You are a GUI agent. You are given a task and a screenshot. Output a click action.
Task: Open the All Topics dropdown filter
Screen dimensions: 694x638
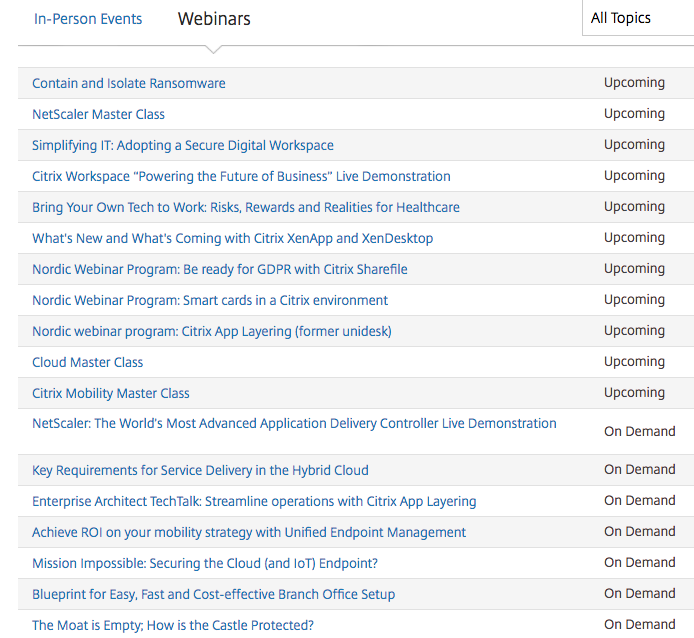[x=638, y=18]
